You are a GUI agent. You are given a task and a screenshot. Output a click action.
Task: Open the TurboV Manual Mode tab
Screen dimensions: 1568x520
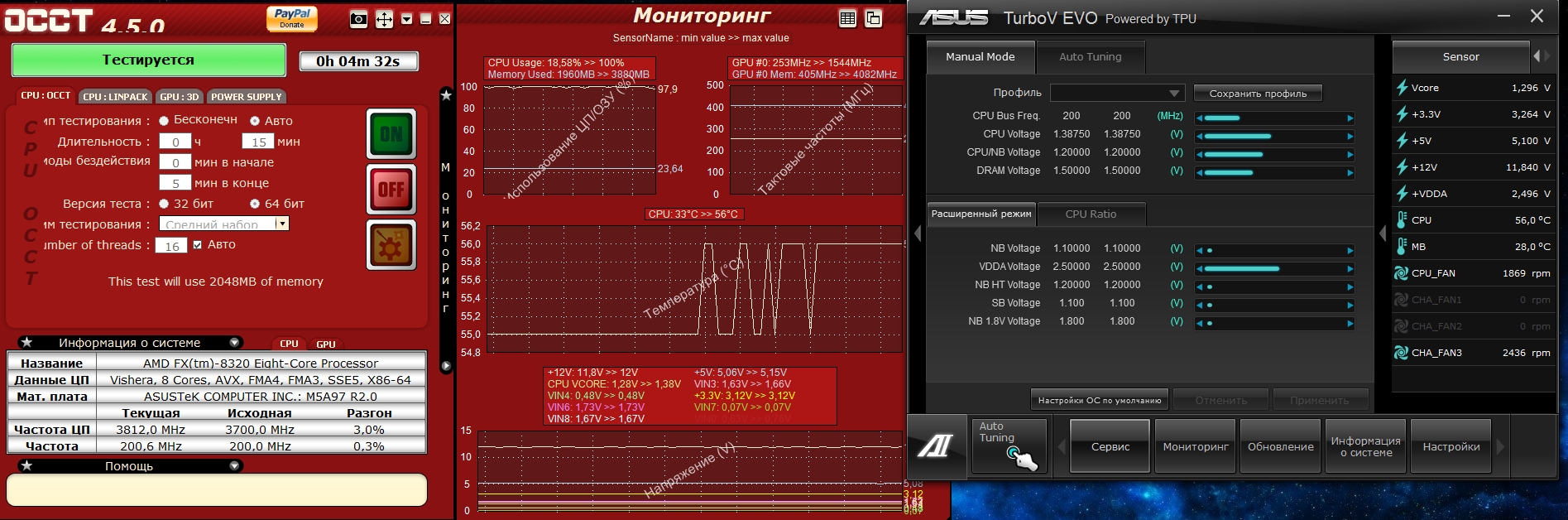click(981, 56)
